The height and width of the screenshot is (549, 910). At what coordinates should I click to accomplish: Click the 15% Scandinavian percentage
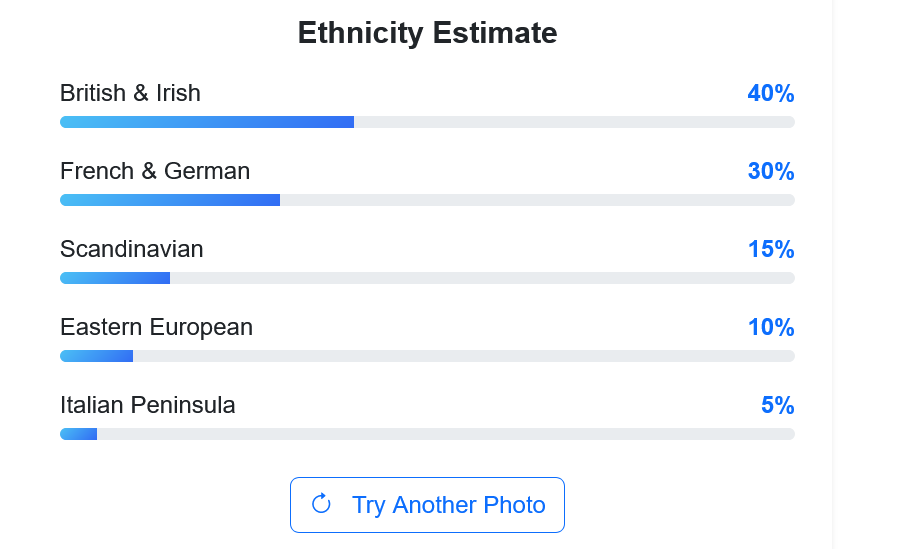[770, 249]
